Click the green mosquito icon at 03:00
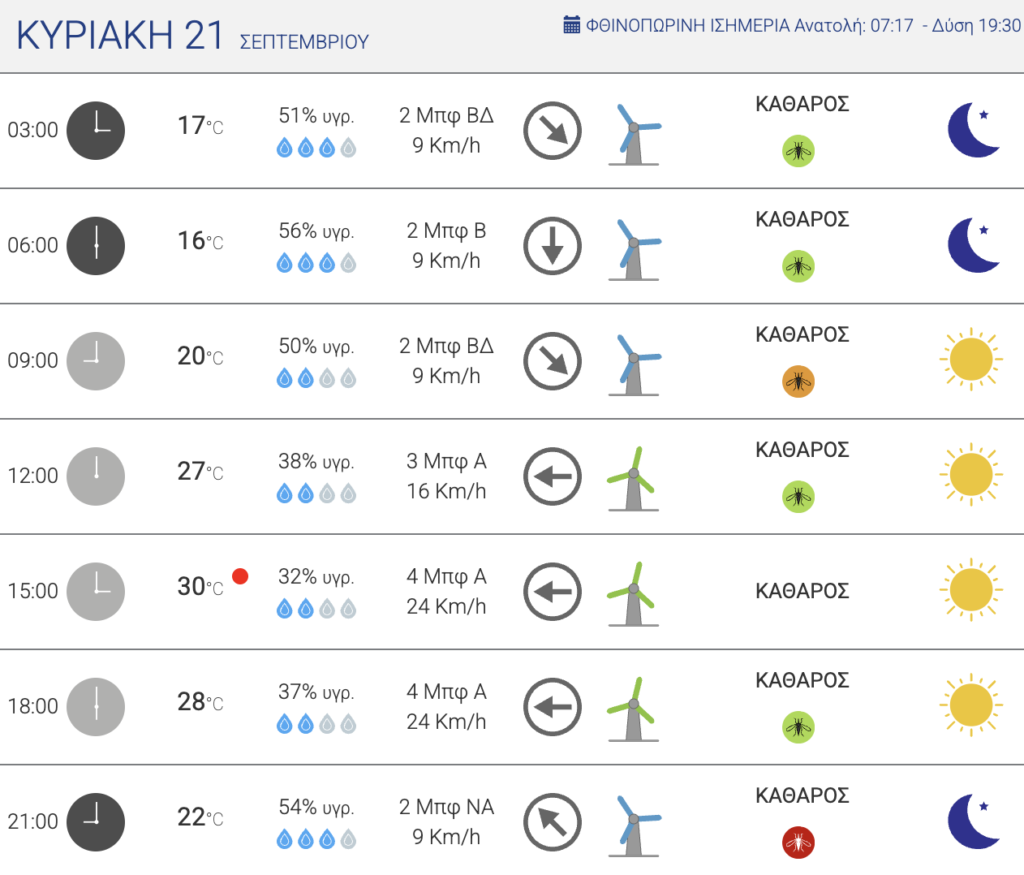Screen dimensions: 1024x875 tap(798, 151)
